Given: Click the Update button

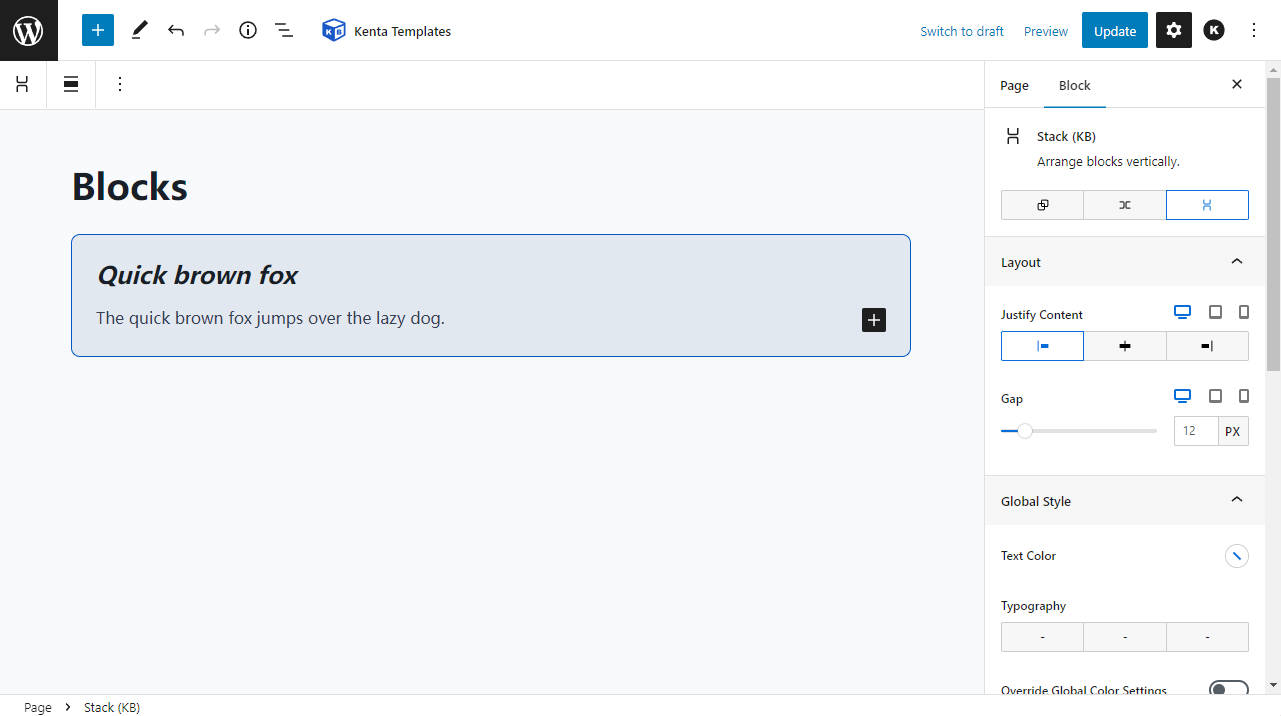Looking at the screenshot, I should [x=1115, y=30].
